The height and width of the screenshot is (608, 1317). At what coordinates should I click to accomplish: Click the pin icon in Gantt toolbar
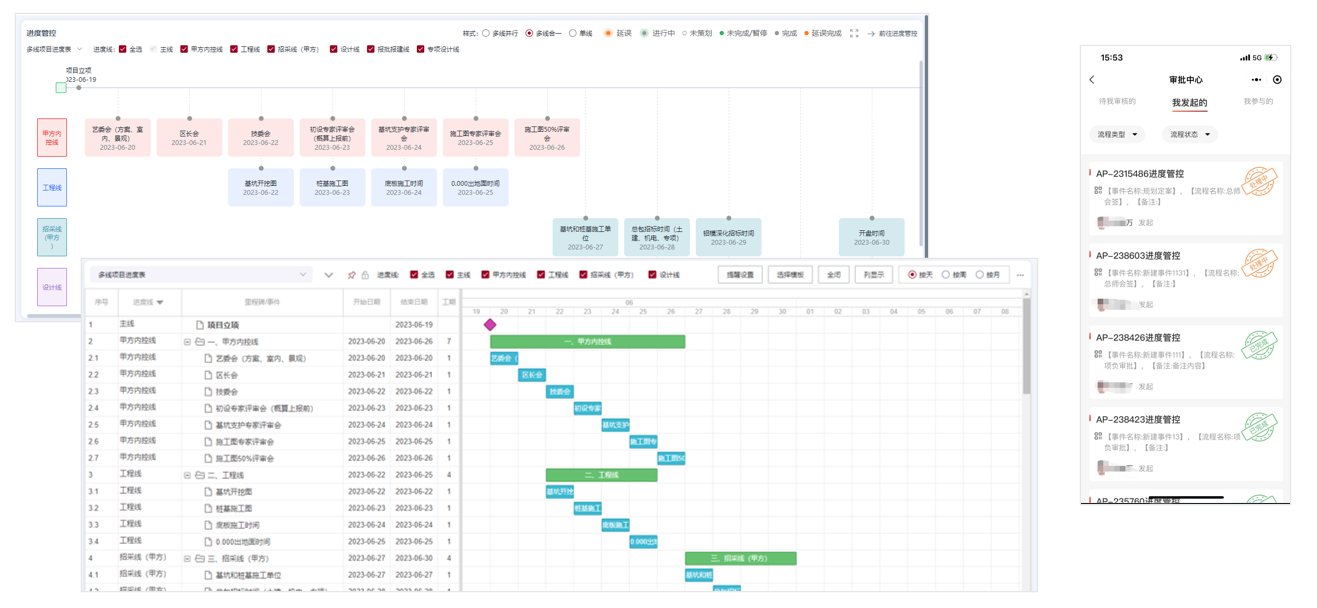pyautogui.click(x=351, y=275)
